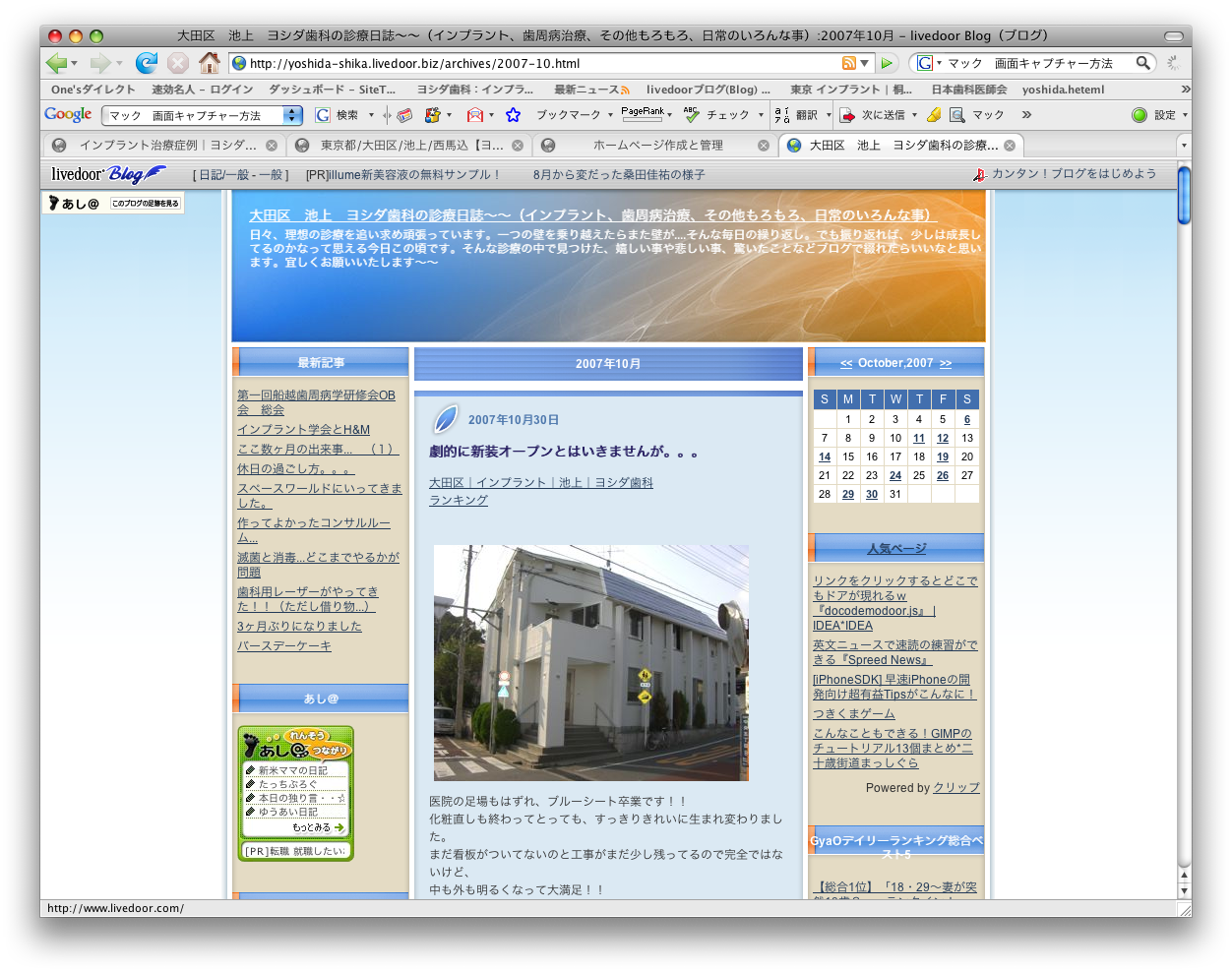
Task: Click the forward navigation arrow
Action: 99,63
